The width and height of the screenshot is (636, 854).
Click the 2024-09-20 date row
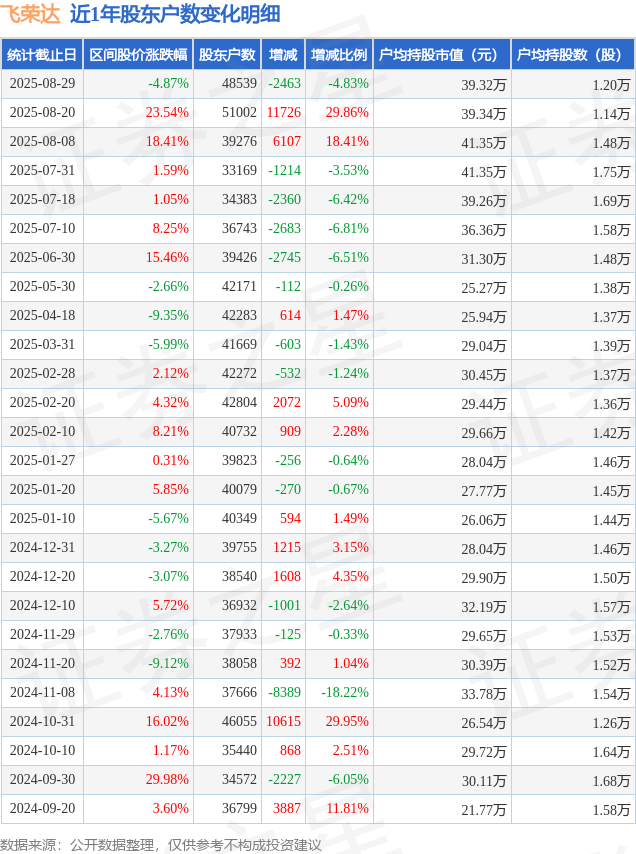click(x=318, y=808)
